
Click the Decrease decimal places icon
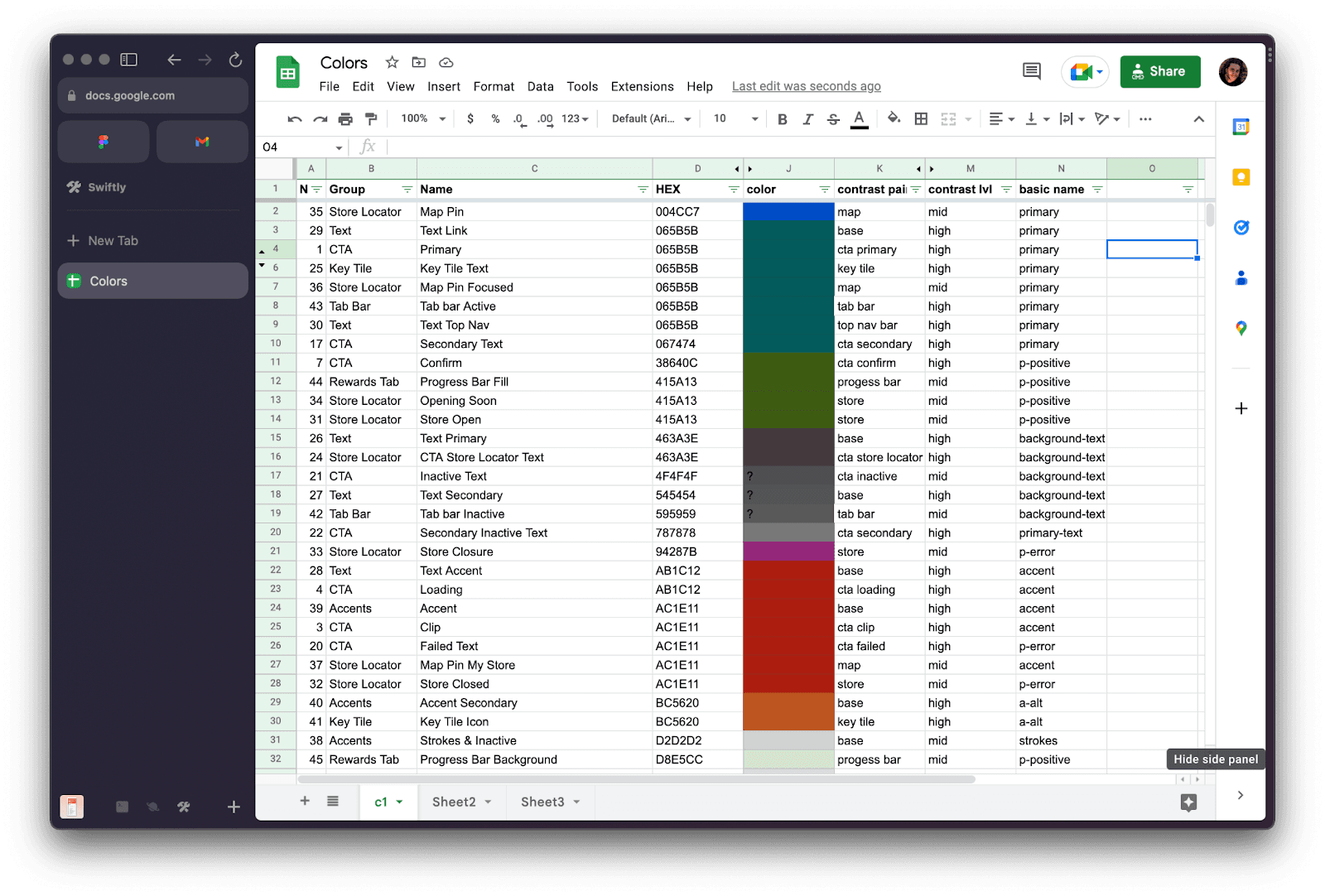[x=518, y=119]
